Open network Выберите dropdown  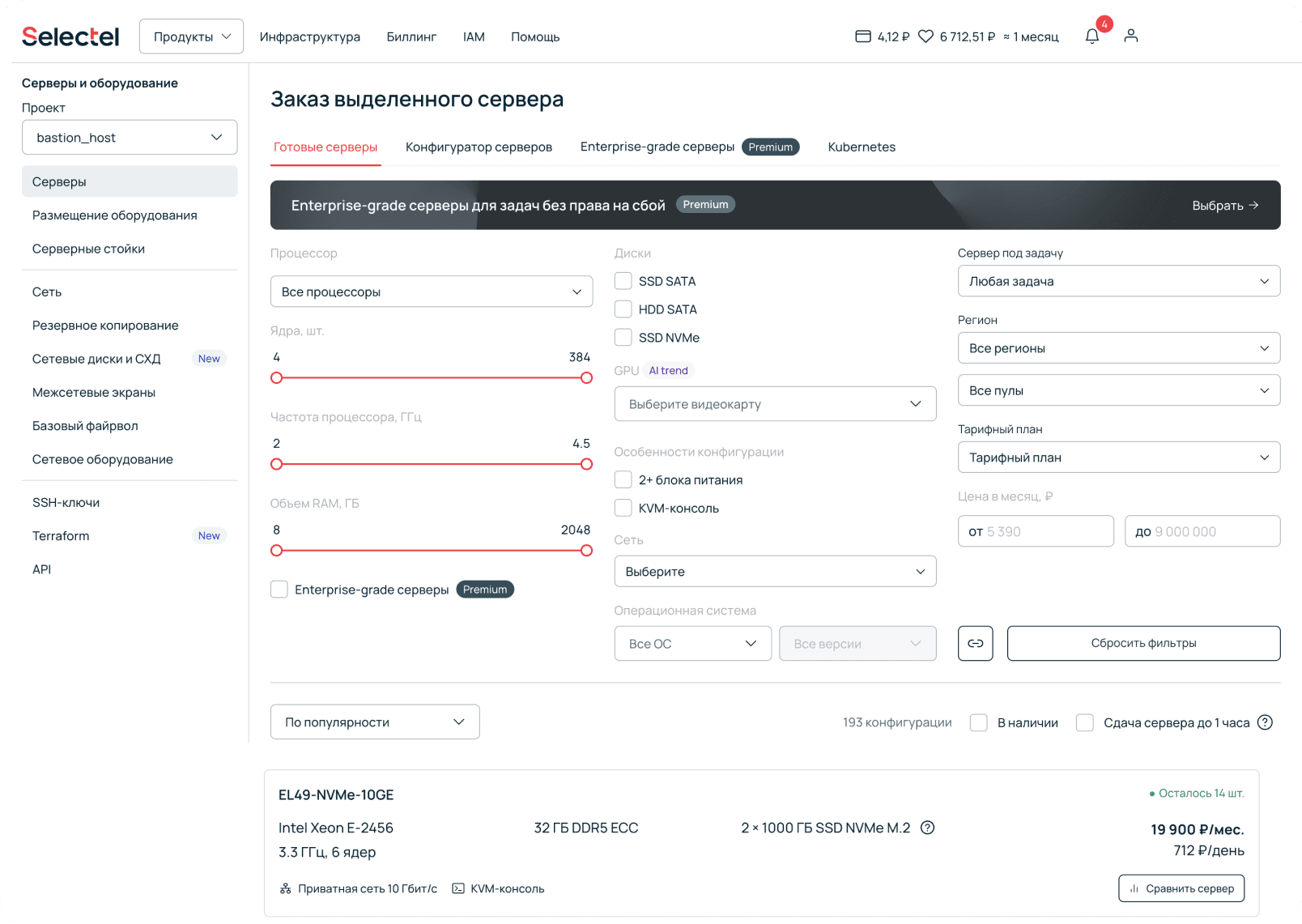(x=775, y=572)
